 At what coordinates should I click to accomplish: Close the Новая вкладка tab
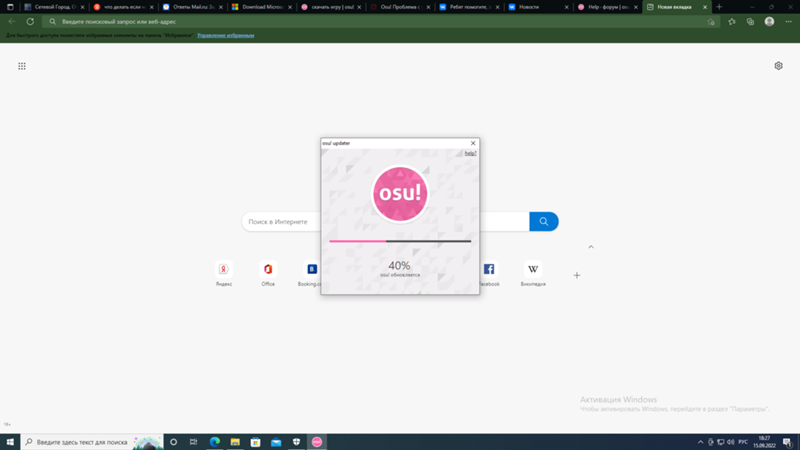click(705, 7)
